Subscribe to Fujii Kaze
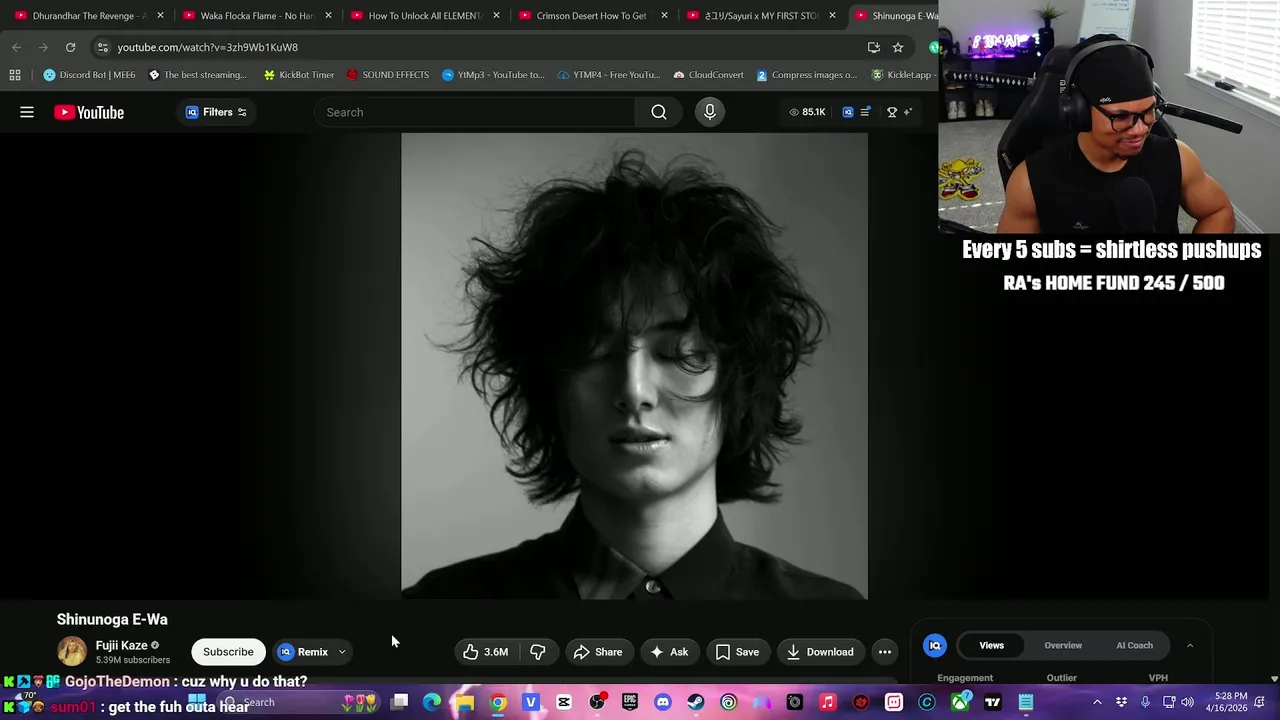The height and width of the screenshot is (720, 1280). pyautogui.click(x=228, y=652)
